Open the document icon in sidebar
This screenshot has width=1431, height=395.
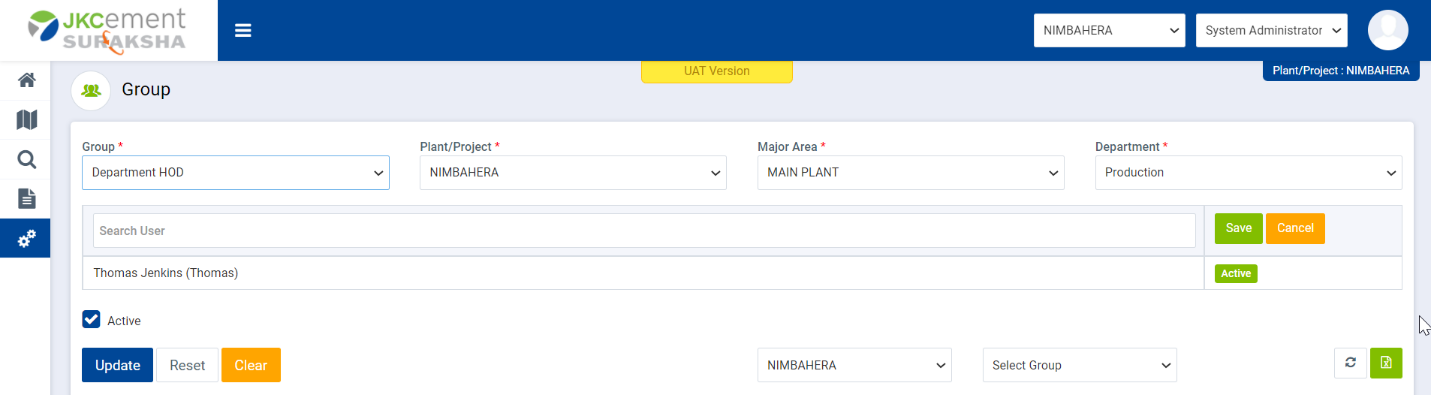point(27,198)
